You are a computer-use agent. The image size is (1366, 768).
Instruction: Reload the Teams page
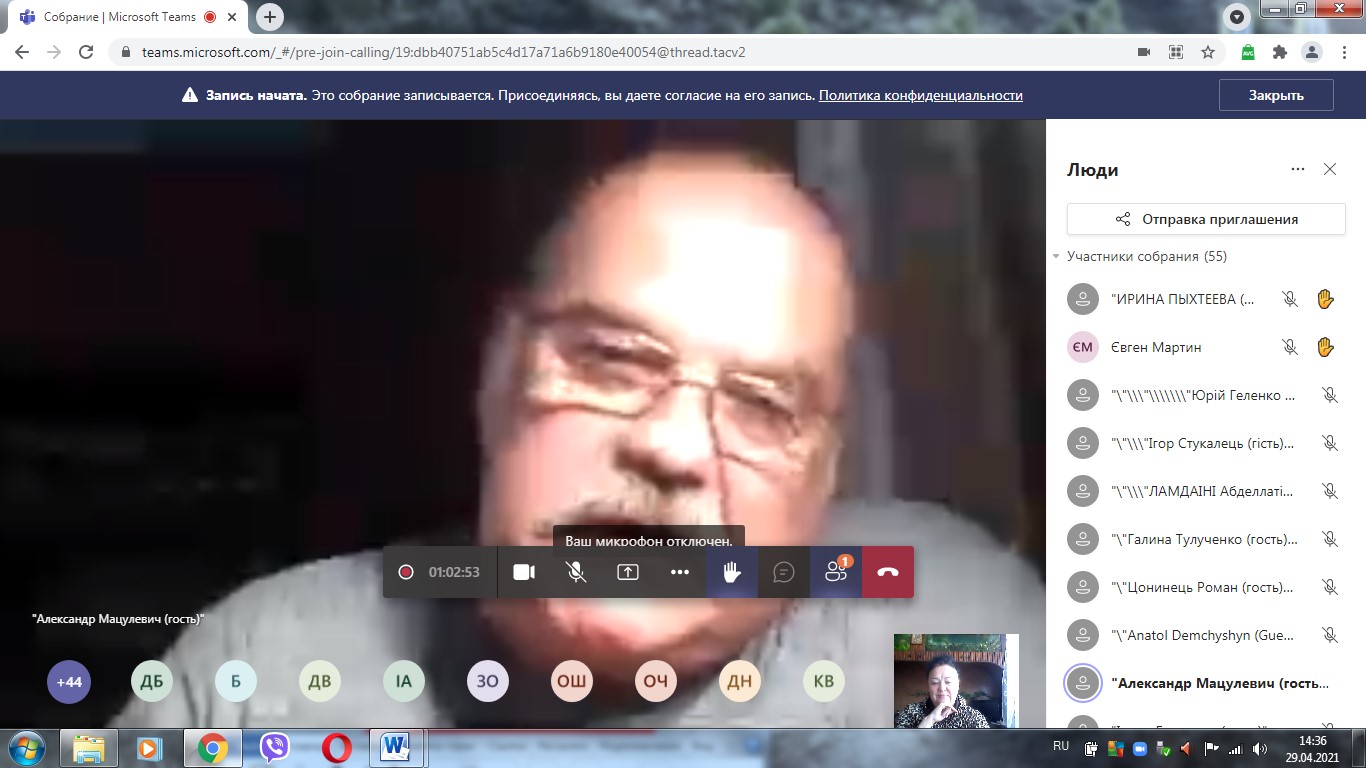[x=86, y=52]
